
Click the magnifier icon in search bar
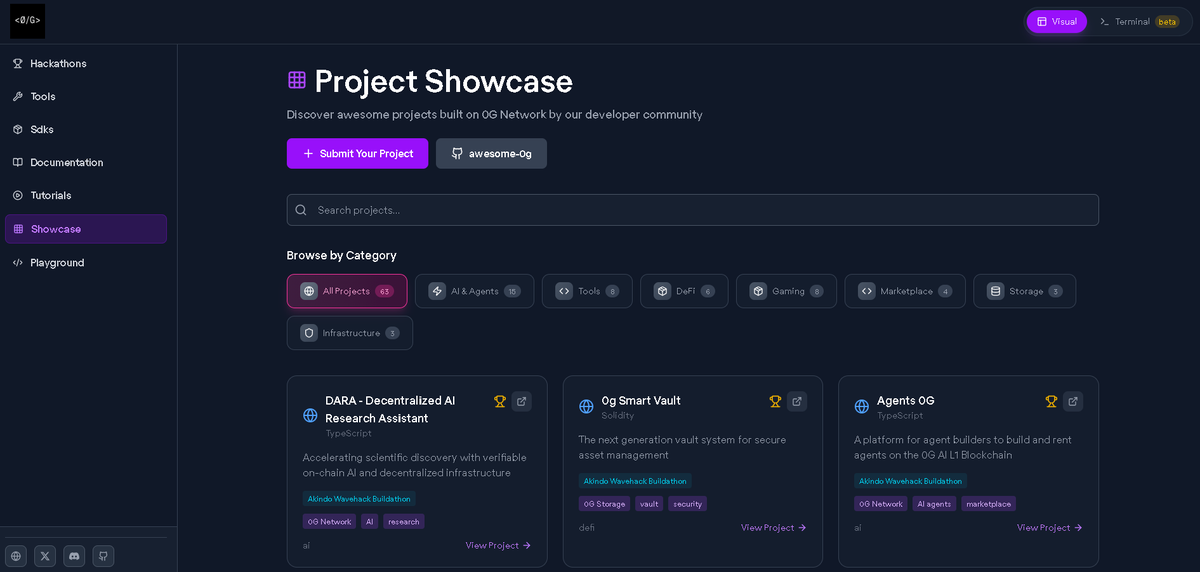[x=301, y=210]
